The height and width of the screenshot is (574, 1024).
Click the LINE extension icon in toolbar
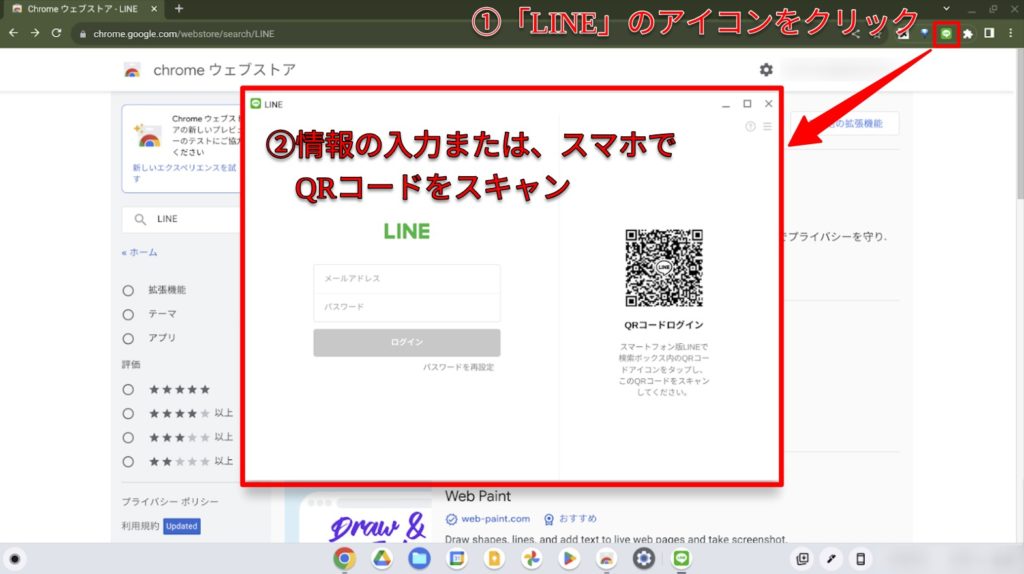coord(946,33)
